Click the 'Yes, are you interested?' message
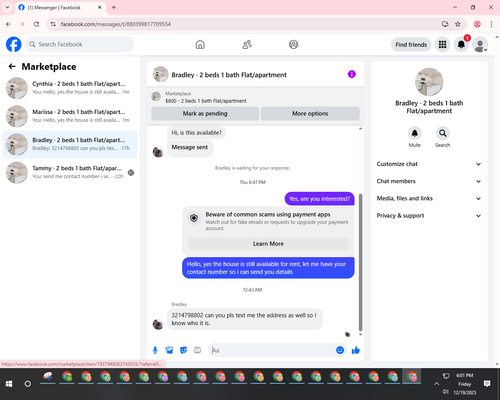The image size is (500, 400). pyautogui.click(x=319, y=199)
